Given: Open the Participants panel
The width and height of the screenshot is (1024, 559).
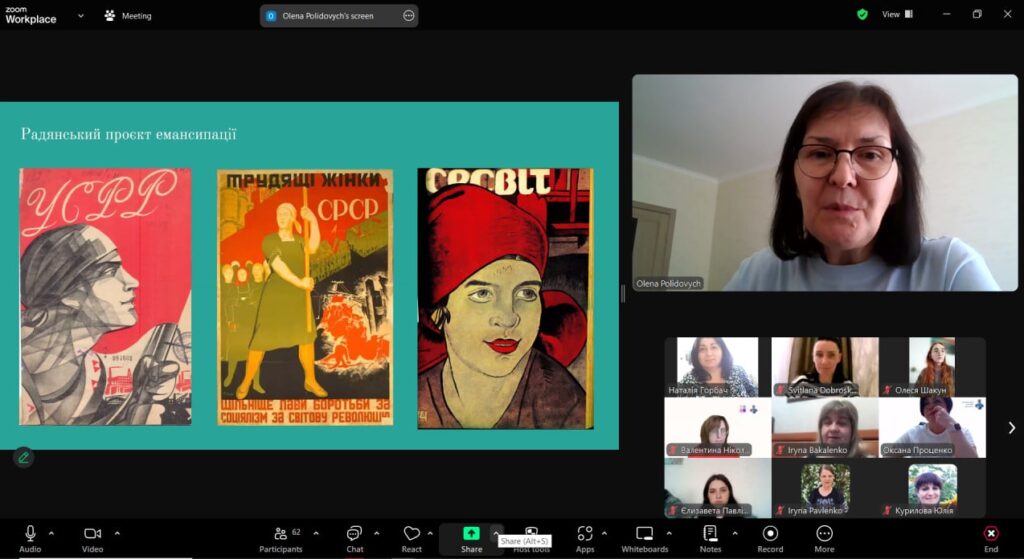Looking at the screenshot, I should click(281, 539).
